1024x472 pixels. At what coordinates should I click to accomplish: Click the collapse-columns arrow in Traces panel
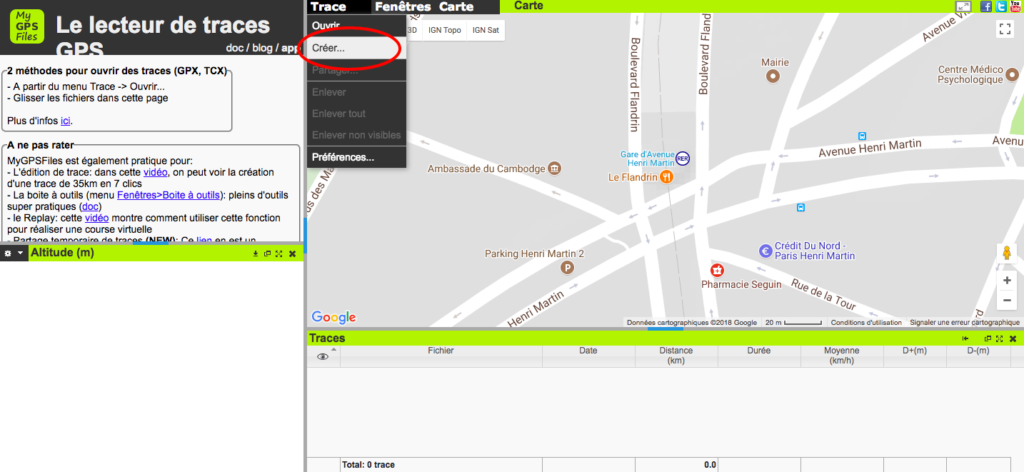click(x=965, y=339)
